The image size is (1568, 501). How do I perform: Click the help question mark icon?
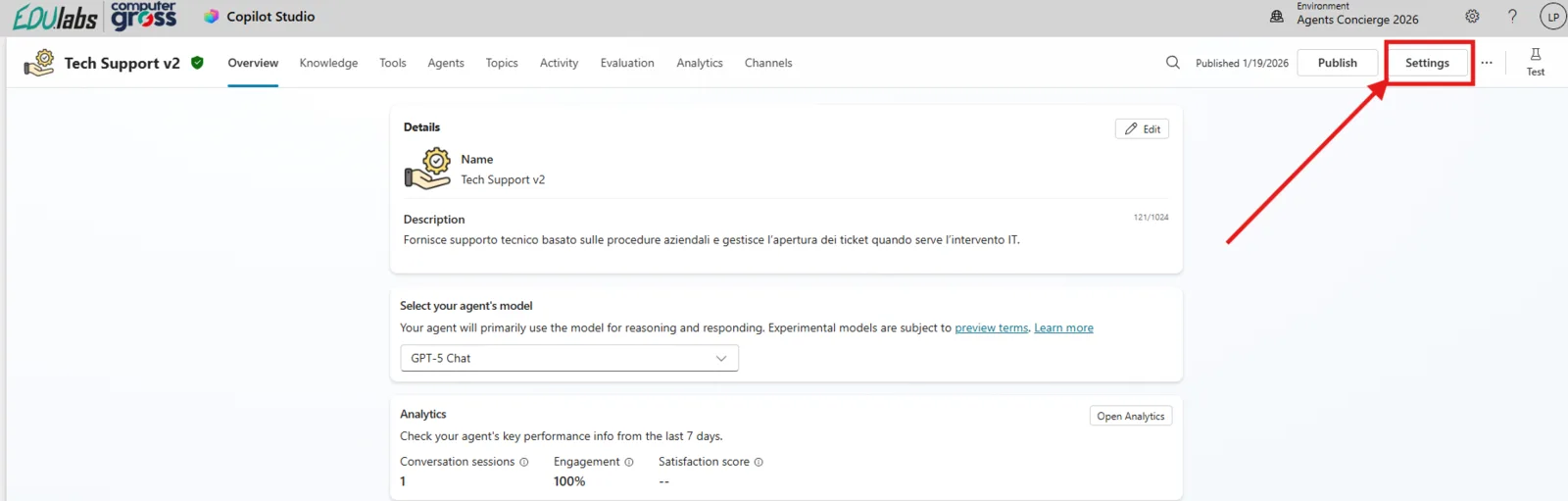pyautogui.click(x=1512, y=17)
